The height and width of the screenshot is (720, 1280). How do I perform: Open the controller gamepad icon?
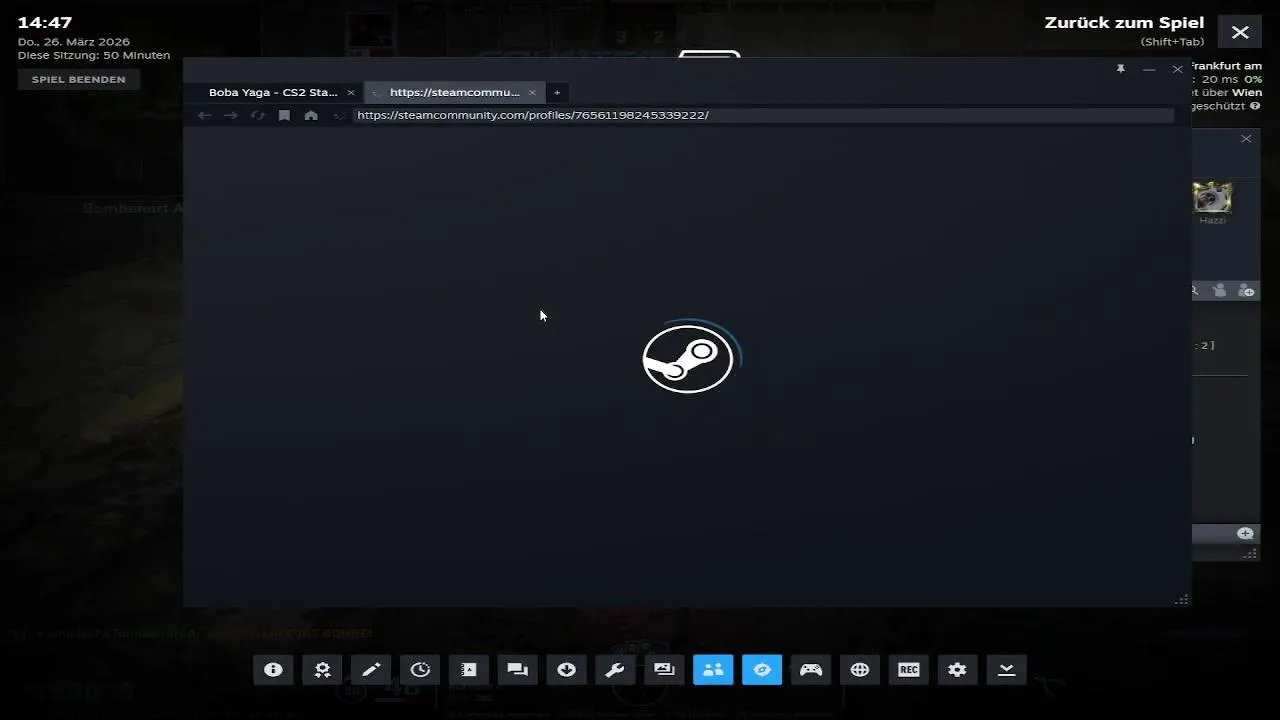pos(811,670)
